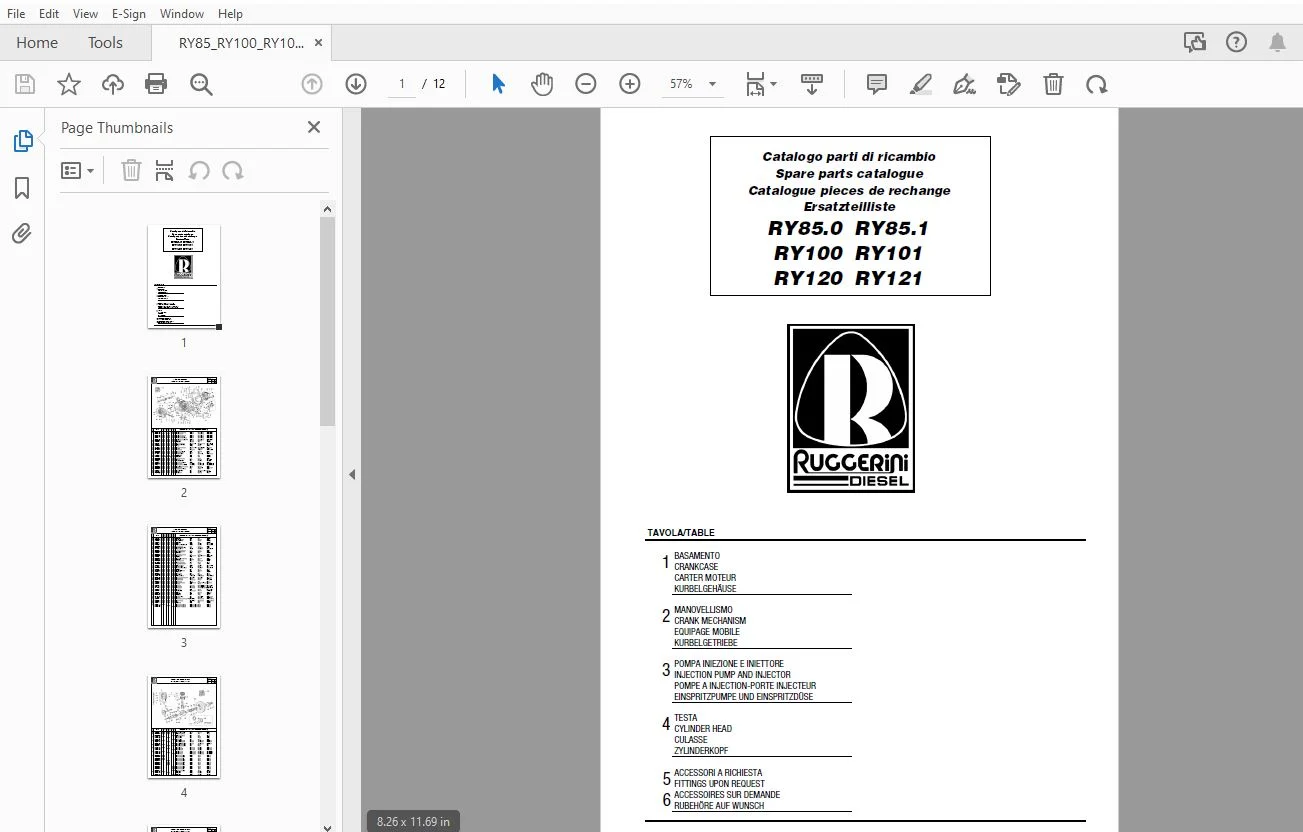Open the Help menu
The height and width of the screenshot is (832, 1303).
pos(230,14)
